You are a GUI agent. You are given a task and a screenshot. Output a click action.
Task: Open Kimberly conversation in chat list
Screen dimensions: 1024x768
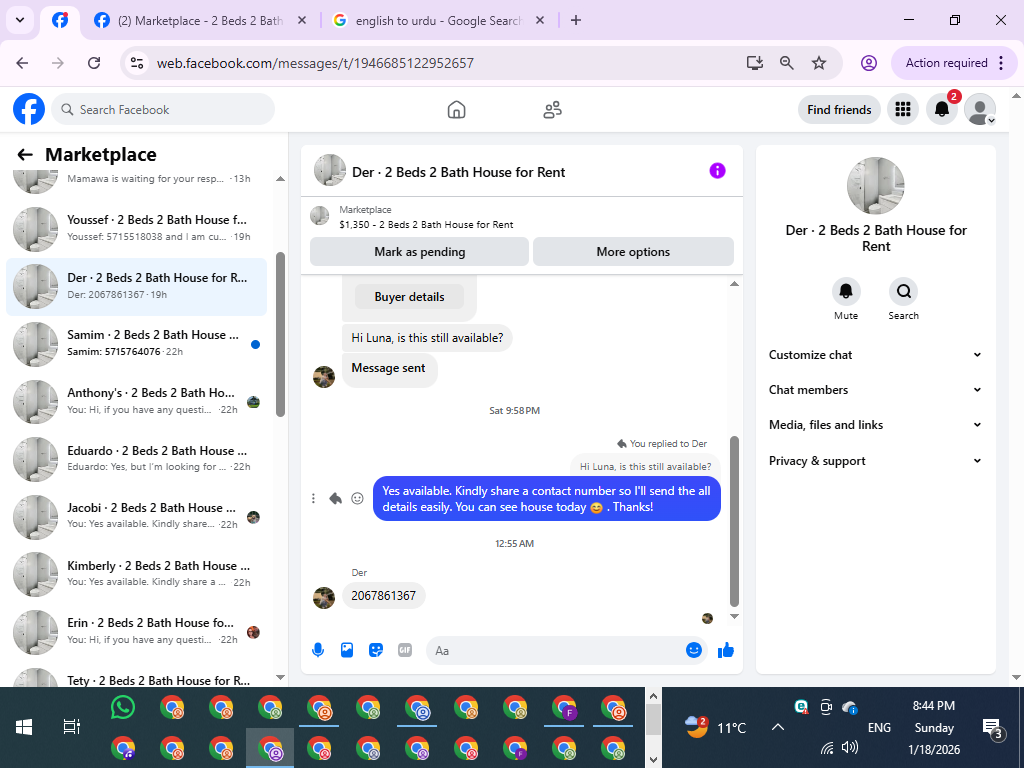tap(136, 574)
